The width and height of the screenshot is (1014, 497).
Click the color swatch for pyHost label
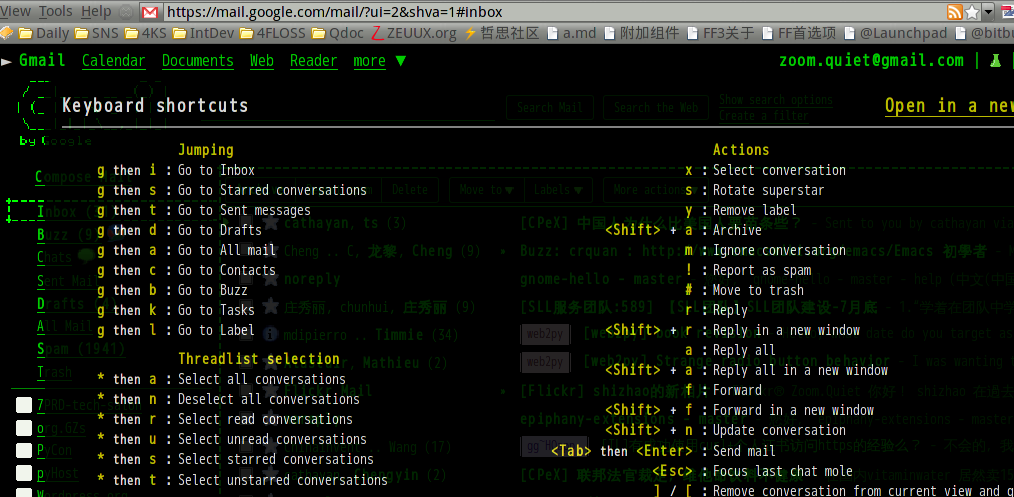click(x=24, y=472)
